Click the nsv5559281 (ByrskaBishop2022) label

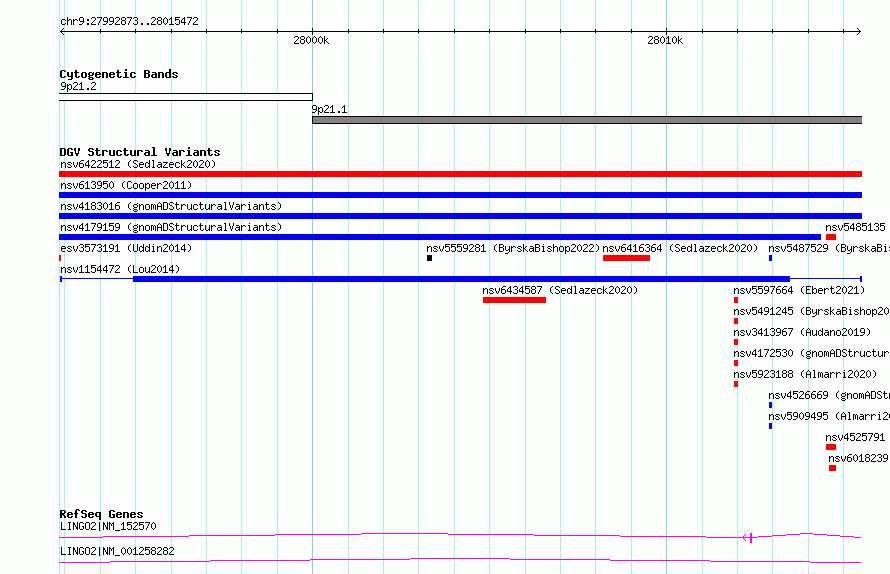pyautogui.click(x=513, y=248)
